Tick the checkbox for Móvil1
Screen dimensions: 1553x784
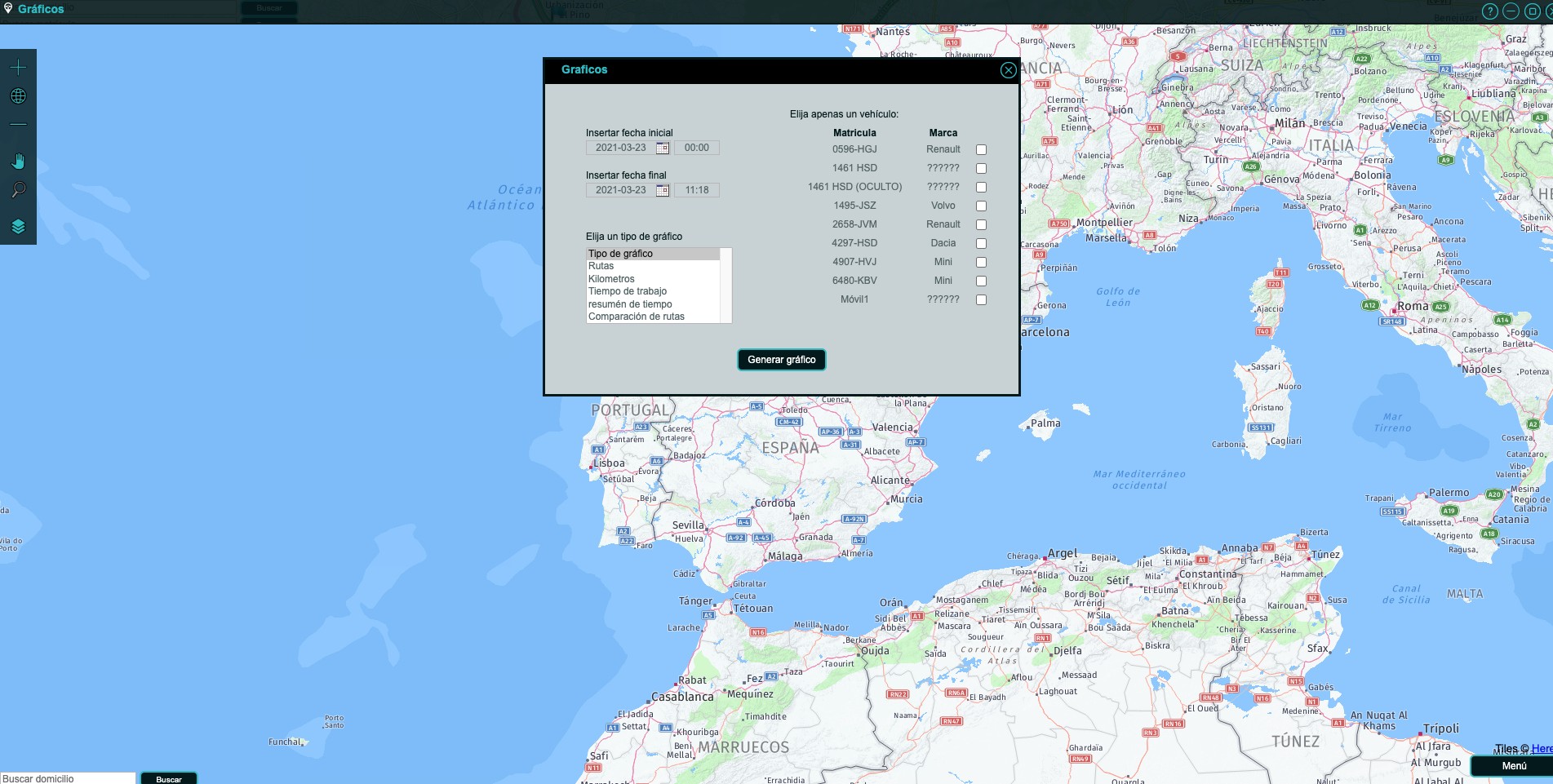coord(981,300)
